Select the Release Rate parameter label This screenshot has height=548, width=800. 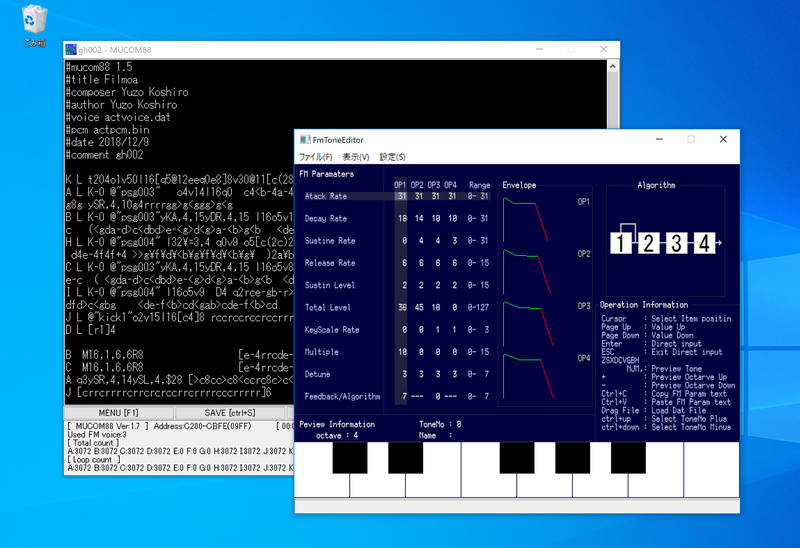point(330,263)
